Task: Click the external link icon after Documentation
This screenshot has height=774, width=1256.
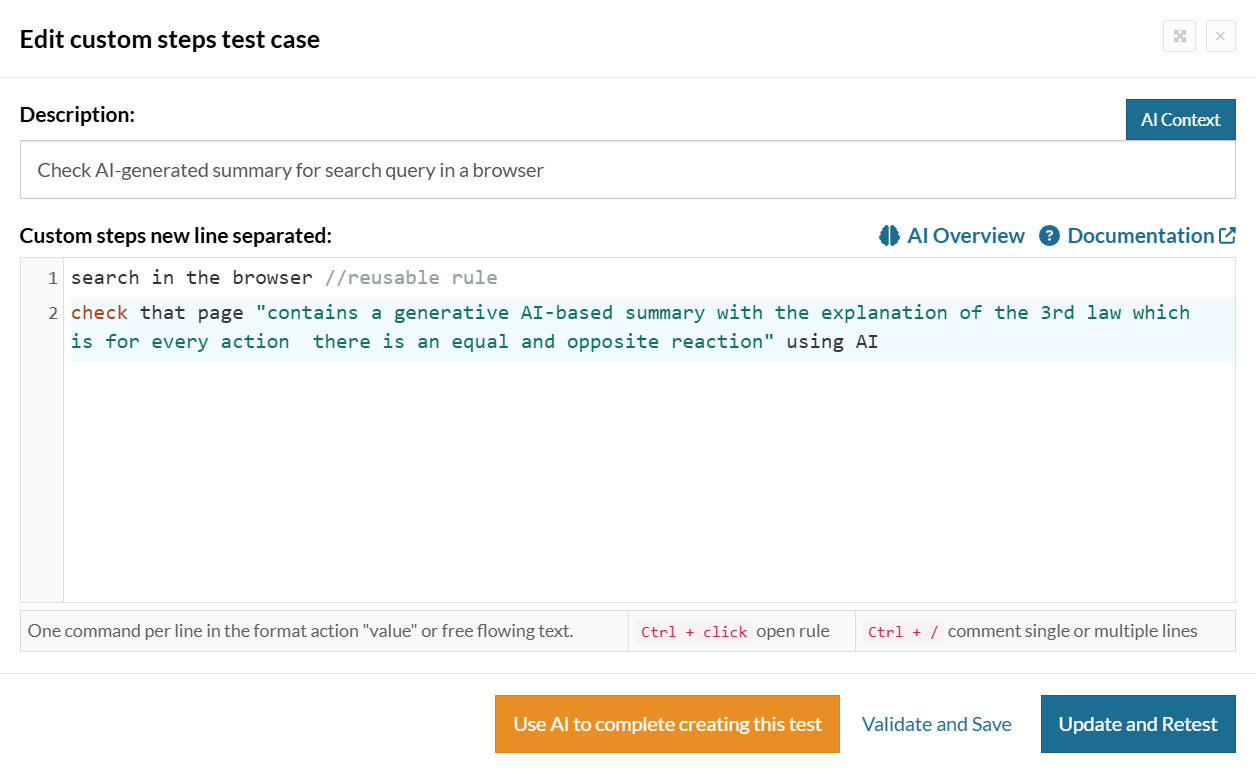Action: (x=1227, y=236)
